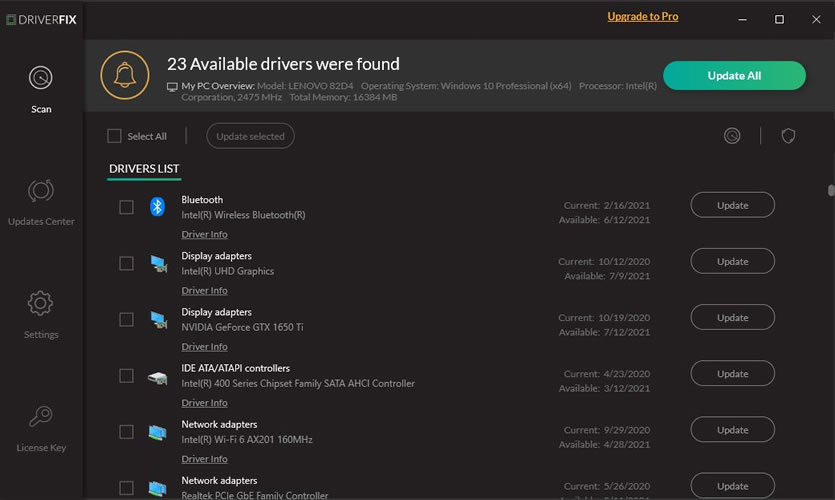The image size is (835, 500).
Task: Click the Upgrade to Pro link
Action: point(642,17)
